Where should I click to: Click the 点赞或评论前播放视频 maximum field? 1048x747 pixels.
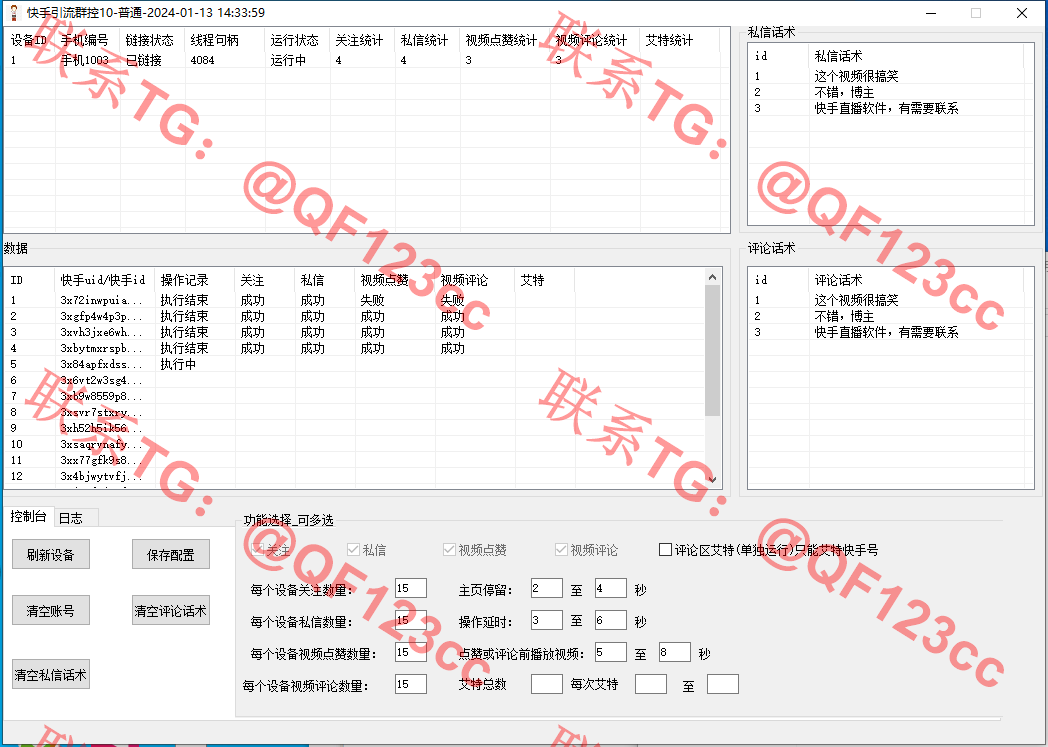674,652
